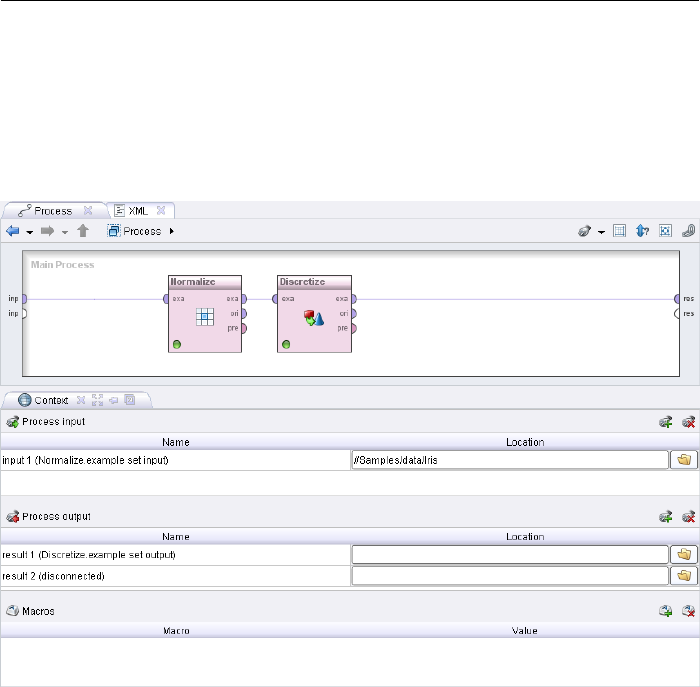This screenshot has height=687, width=700.
Task: Close the XML tab
Action: tap(161, 210)
